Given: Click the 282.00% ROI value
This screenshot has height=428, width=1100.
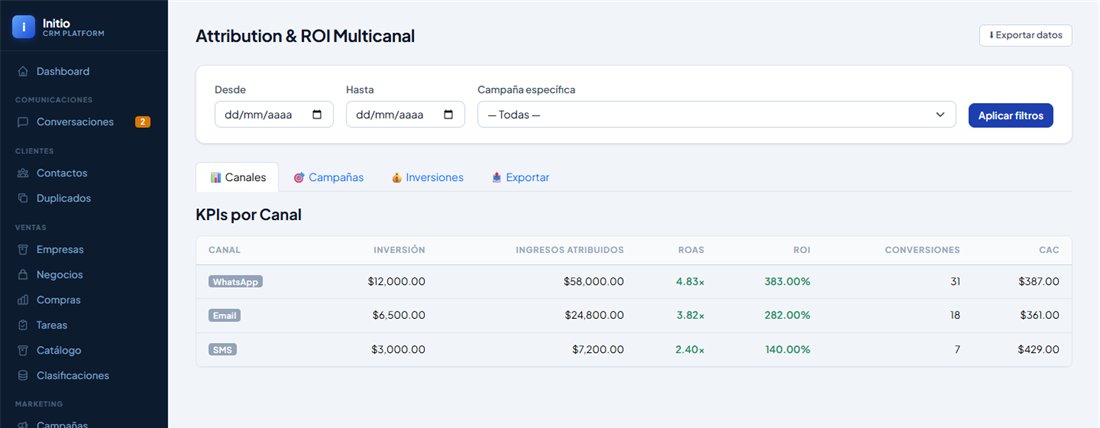Looking at the screenshot, I should pos(787,316).
